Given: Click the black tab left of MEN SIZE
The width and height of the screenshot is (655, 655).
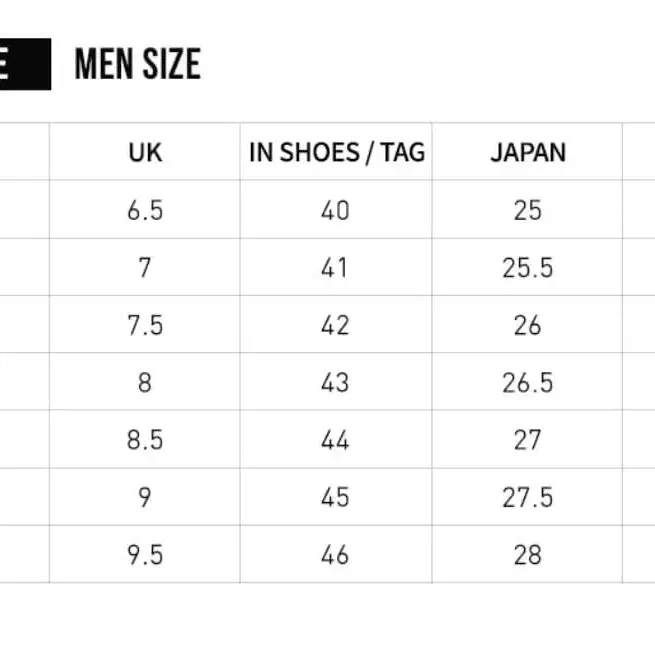Looking at the screenshot, I should [x=24, y=65].
